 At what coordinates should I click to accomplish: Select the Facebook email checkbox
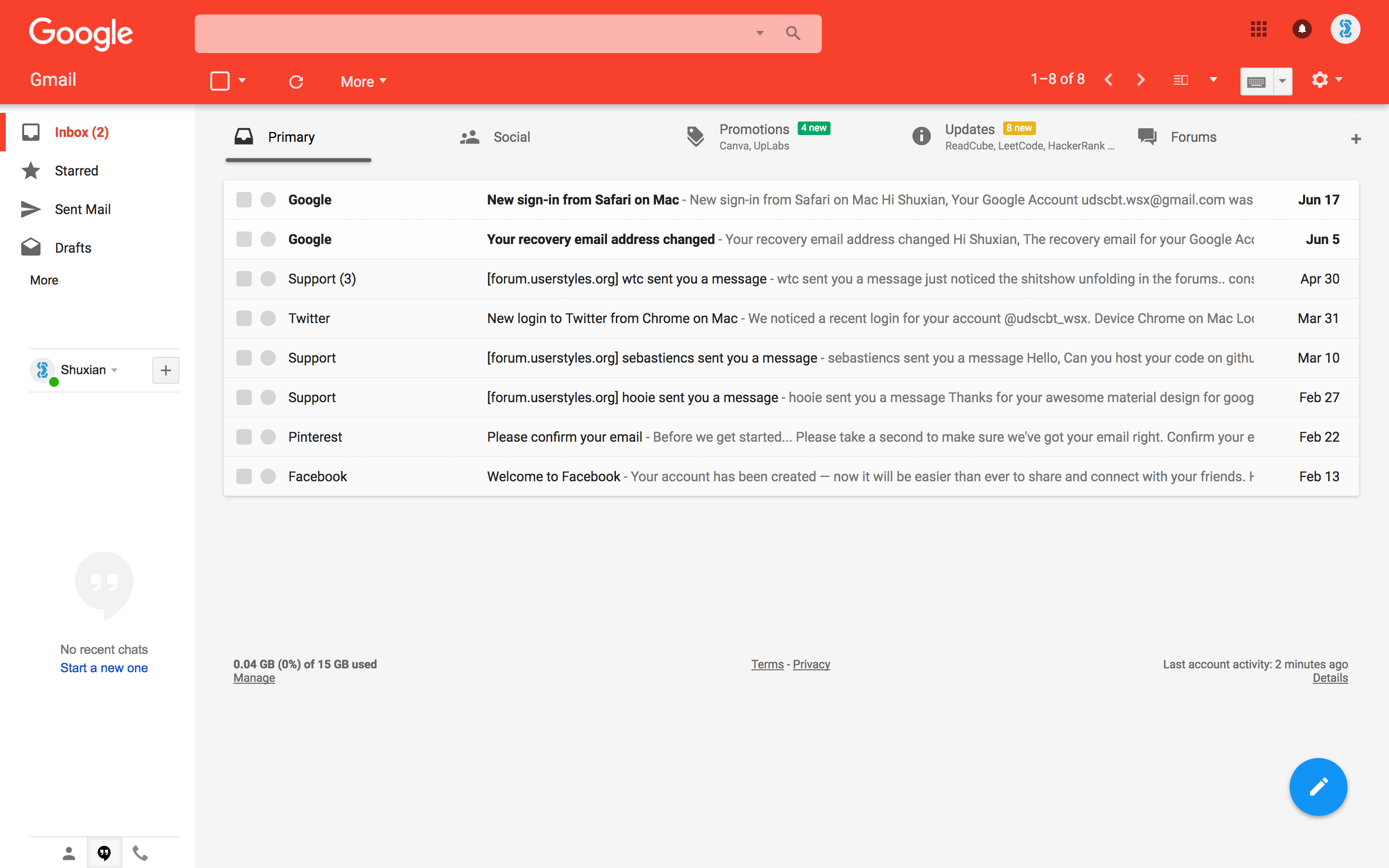pos(244,476)
